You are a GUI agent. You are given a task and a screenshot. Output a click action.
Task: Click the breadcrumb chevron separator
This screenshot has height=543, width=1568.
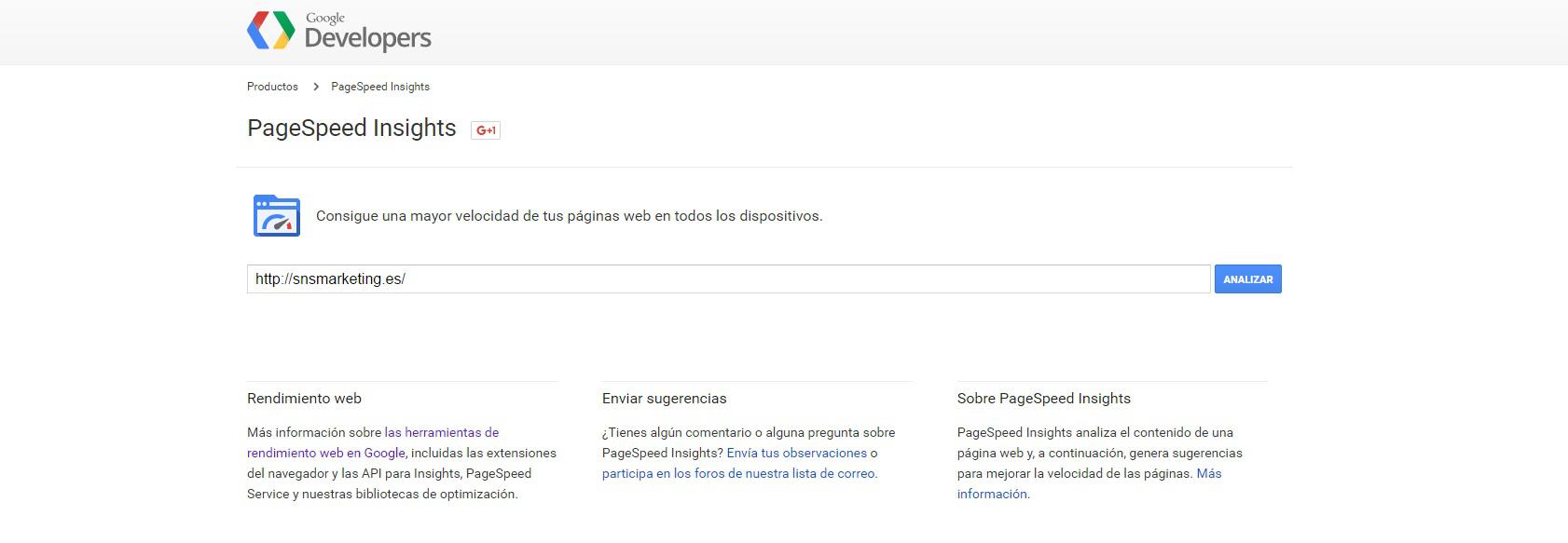[315, 87]
